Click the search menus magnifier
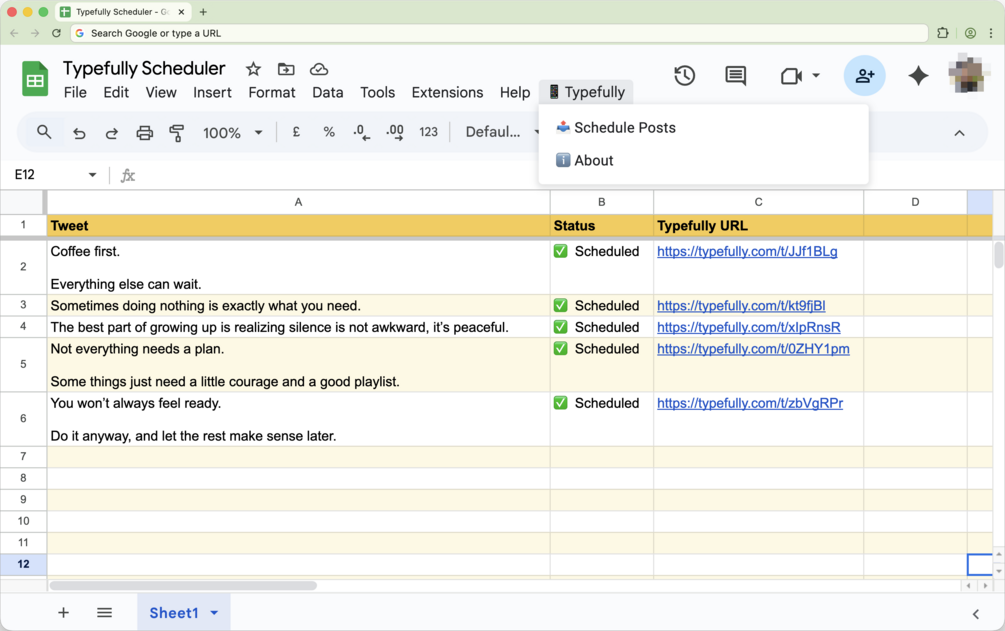Viewport: 1005px width, 631px height. click(44, 132)
